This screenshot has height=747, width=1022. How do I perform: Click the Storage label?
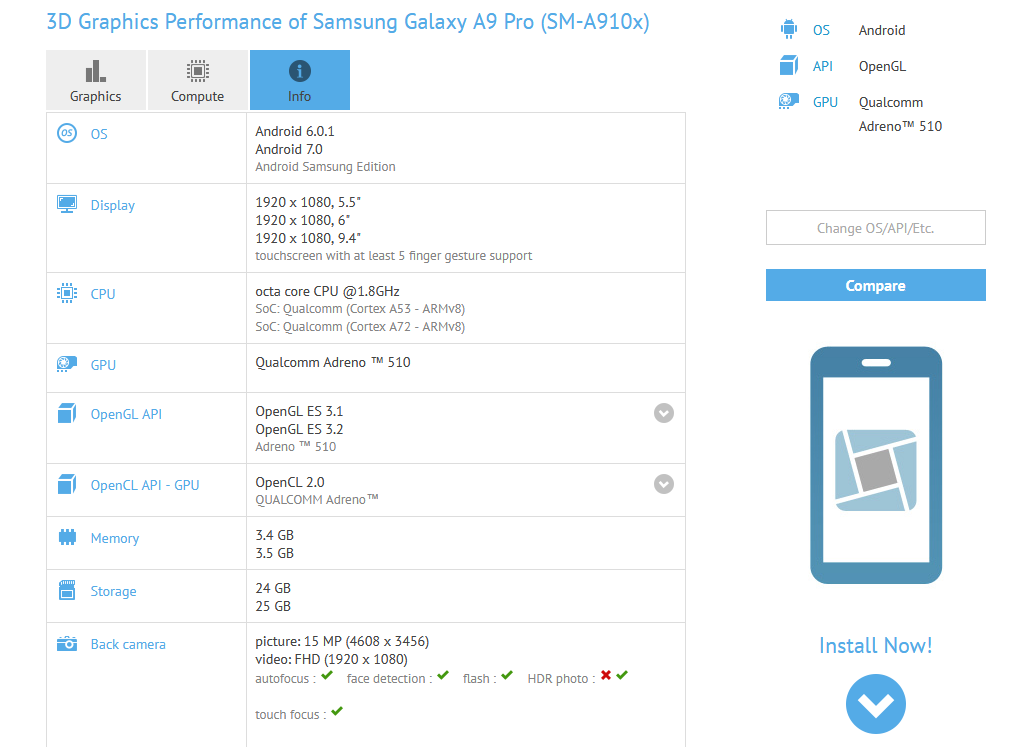tap(113, 591)
